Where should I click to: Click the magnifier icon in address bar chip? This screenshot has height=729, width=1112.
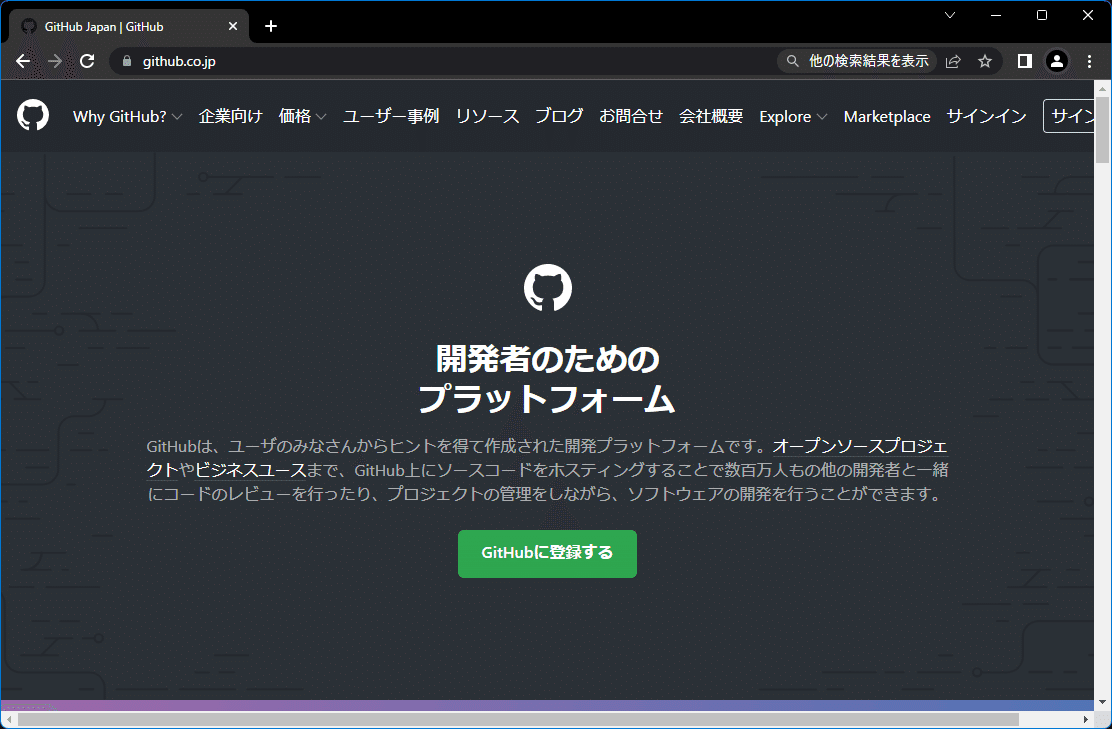[793, 61]
